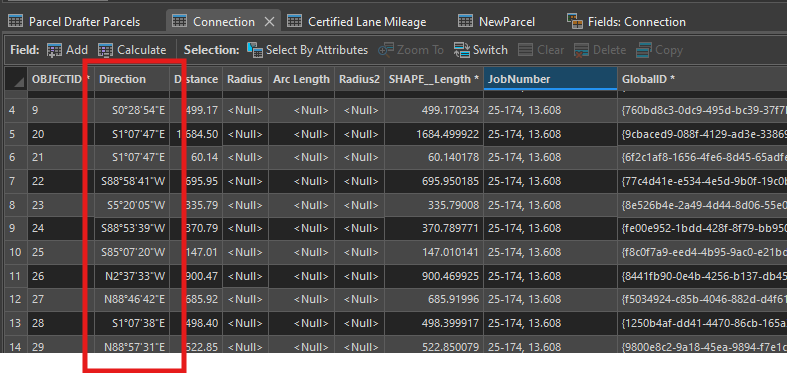Click the GlobalID column header

pos(702,79)
